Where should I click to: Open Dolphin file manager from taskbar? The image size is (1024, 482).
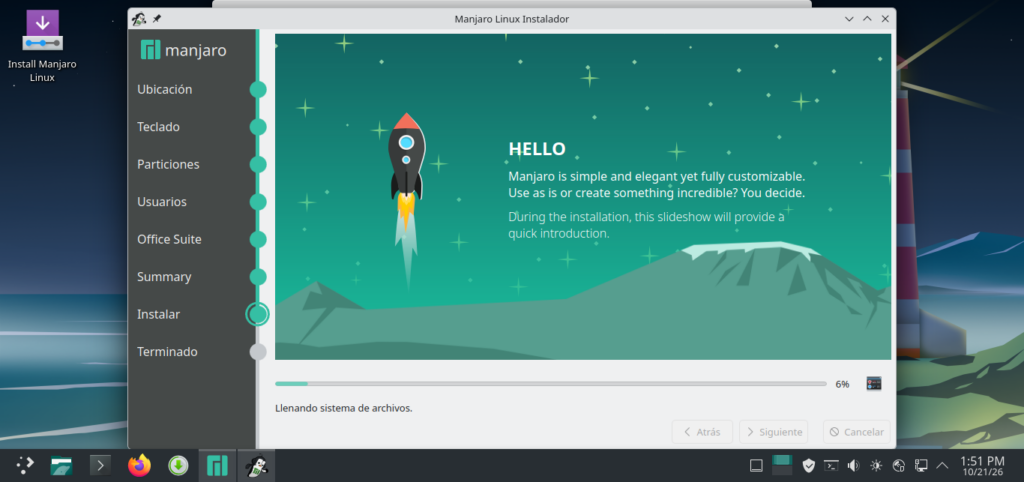pos(62,465)
